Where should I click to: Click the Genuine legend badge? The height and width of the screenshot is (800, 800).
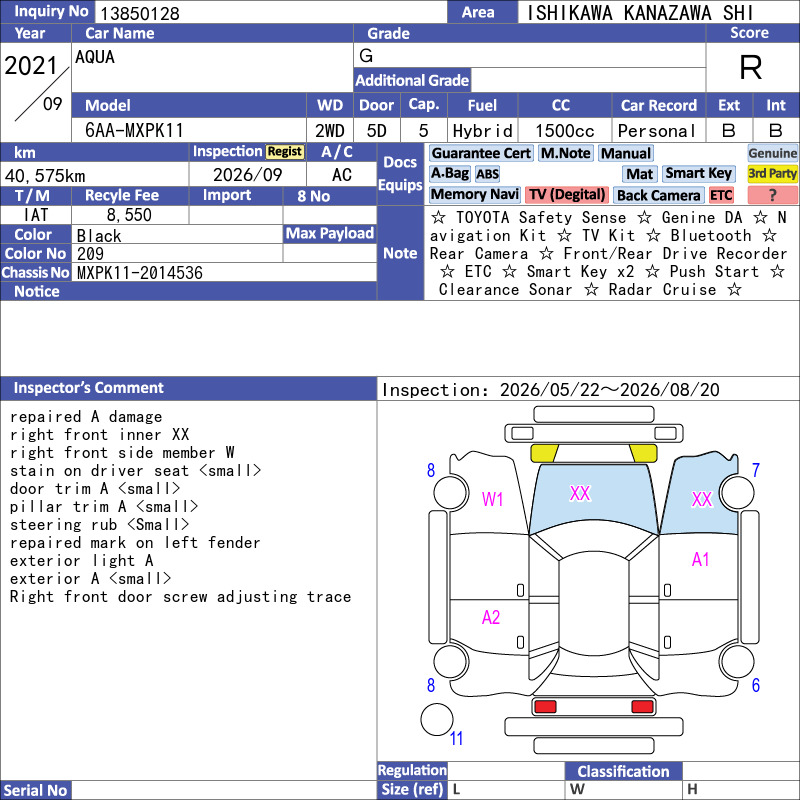(x=772, y=153)
